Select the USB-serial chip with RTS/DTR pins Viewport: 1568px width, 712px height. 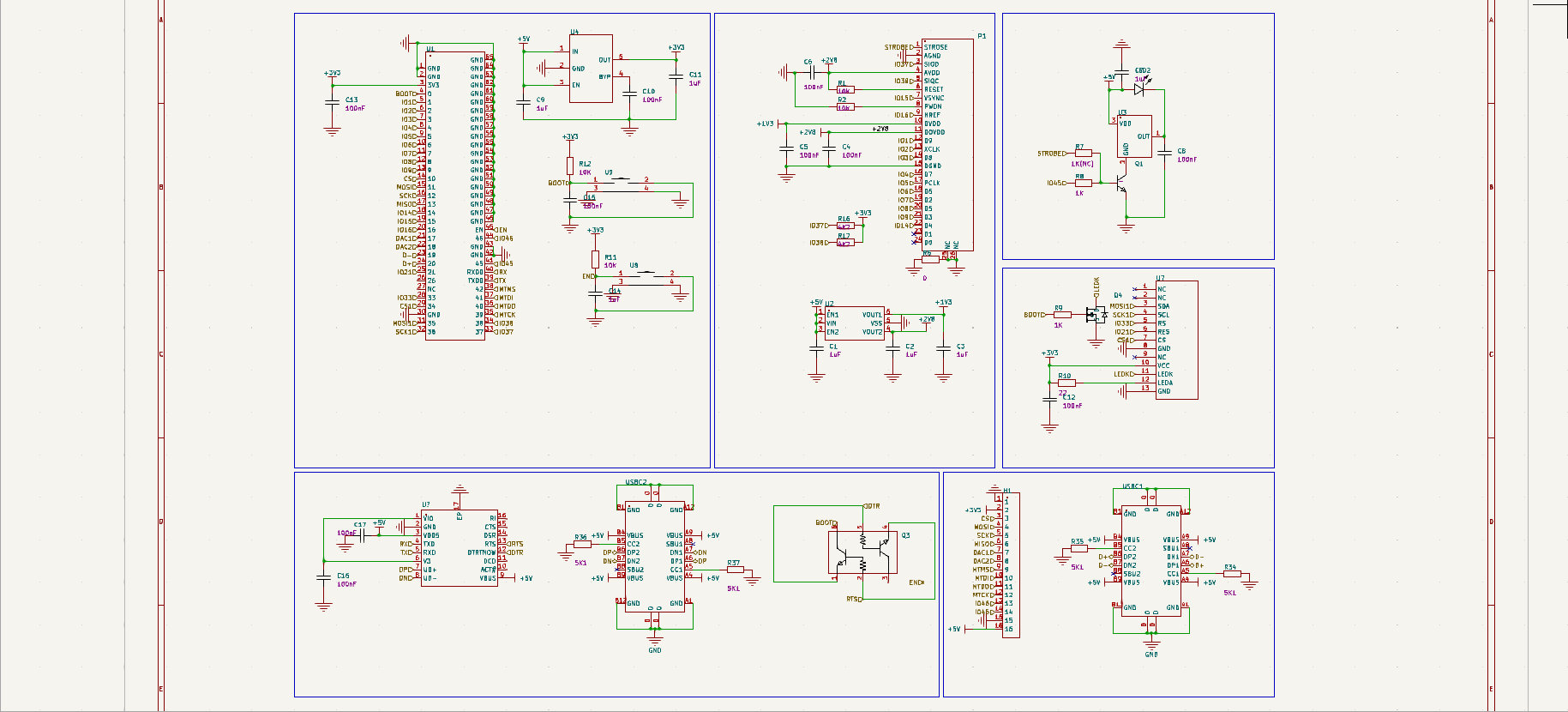[459, 548]
